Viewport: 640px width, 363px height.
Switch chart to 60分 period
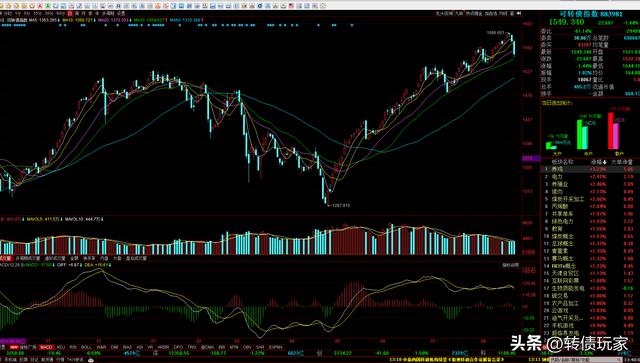pos(60,13)
